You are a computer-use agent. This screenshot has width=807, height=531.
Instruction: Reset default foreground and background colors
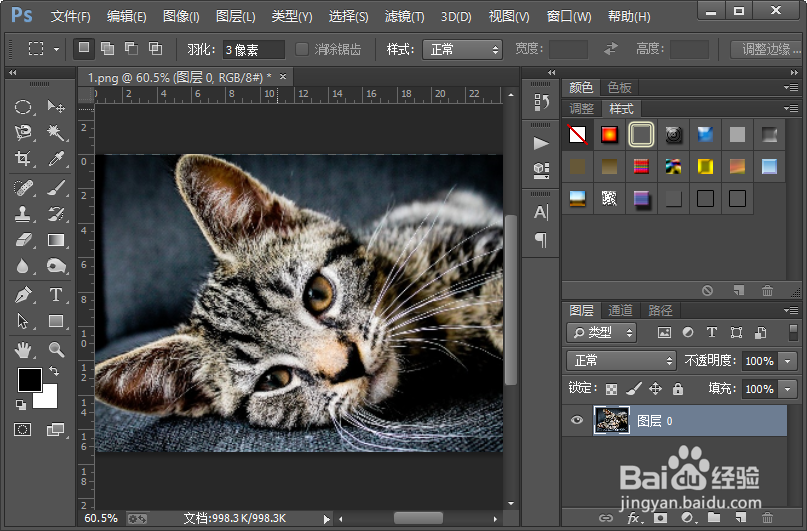[21, 404]
